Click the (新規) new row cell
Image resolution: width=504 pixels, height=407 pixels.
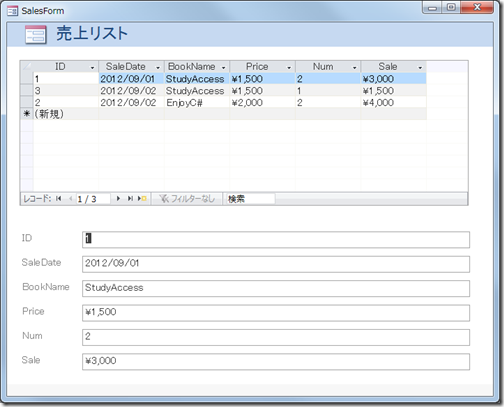click(66, 114)
